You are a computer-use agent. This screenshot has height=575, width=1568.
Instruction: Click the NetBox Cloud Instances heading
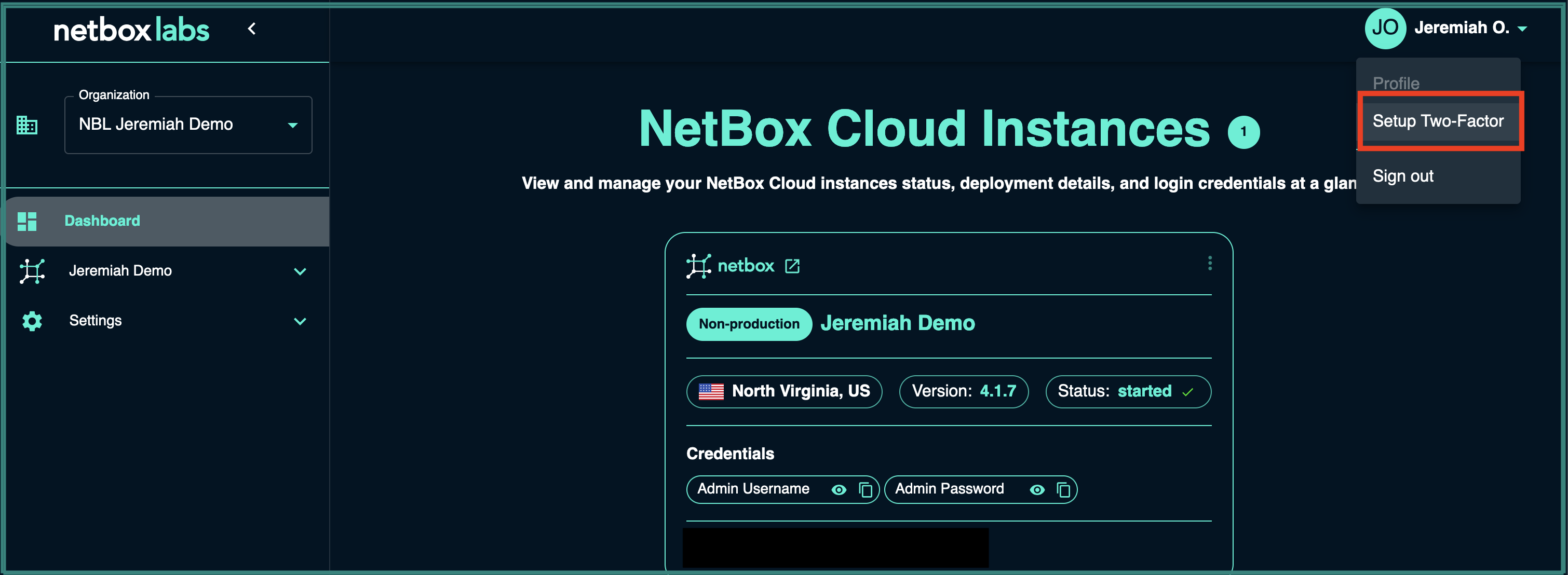tap(924, 129)
